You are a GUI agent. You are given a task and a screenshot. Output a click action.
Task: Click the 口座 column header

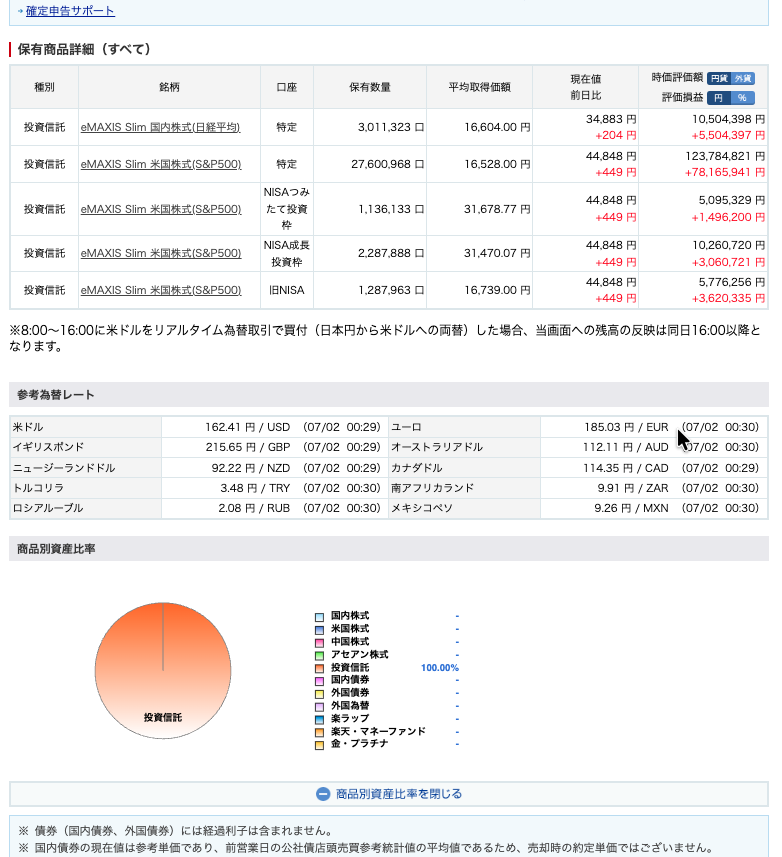point(286,87)
